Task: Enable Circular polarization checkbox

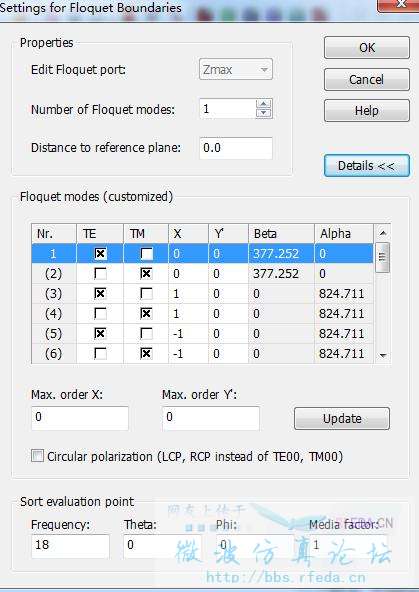Action: click(37, 456)
